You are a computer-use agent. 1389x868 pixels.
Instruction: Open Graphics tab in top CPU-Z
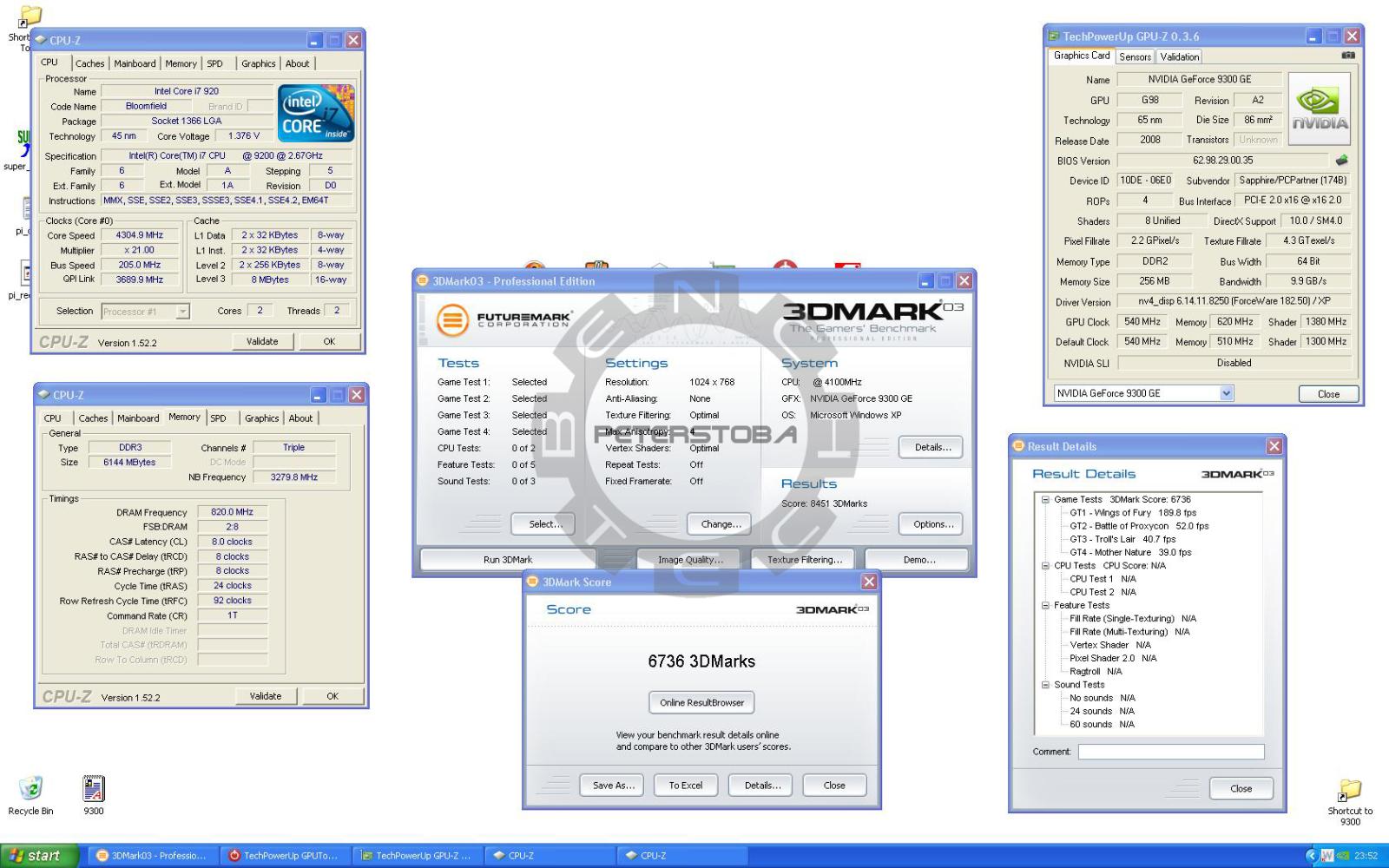(258, 63)
